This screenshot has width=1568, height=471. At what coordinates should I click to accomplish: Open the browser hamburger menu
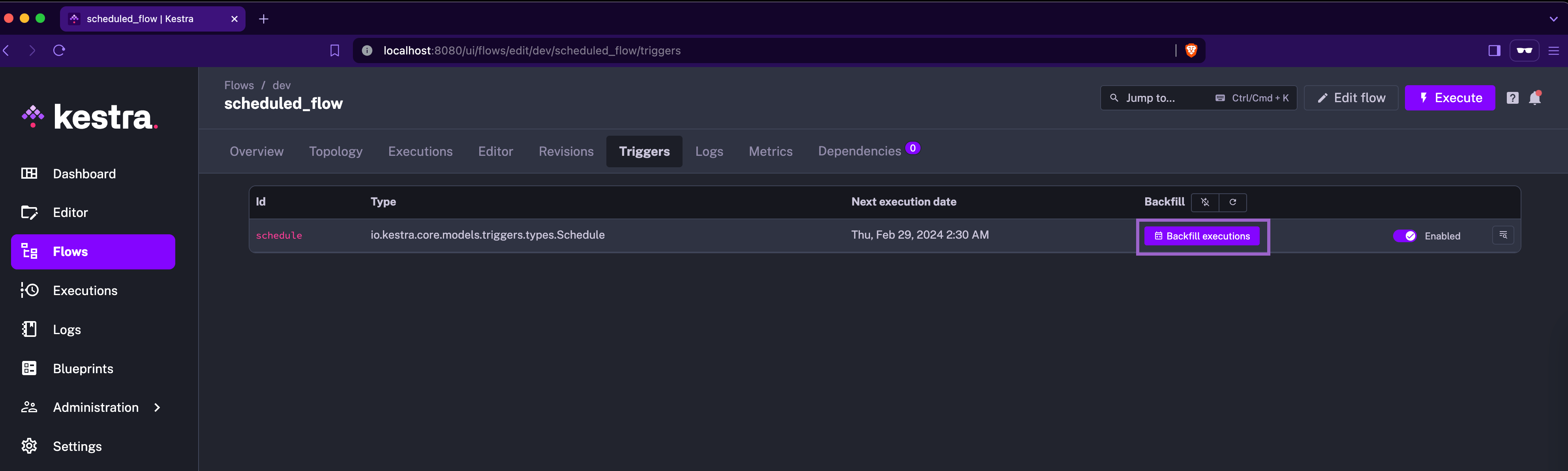[x=1553, y=50]
